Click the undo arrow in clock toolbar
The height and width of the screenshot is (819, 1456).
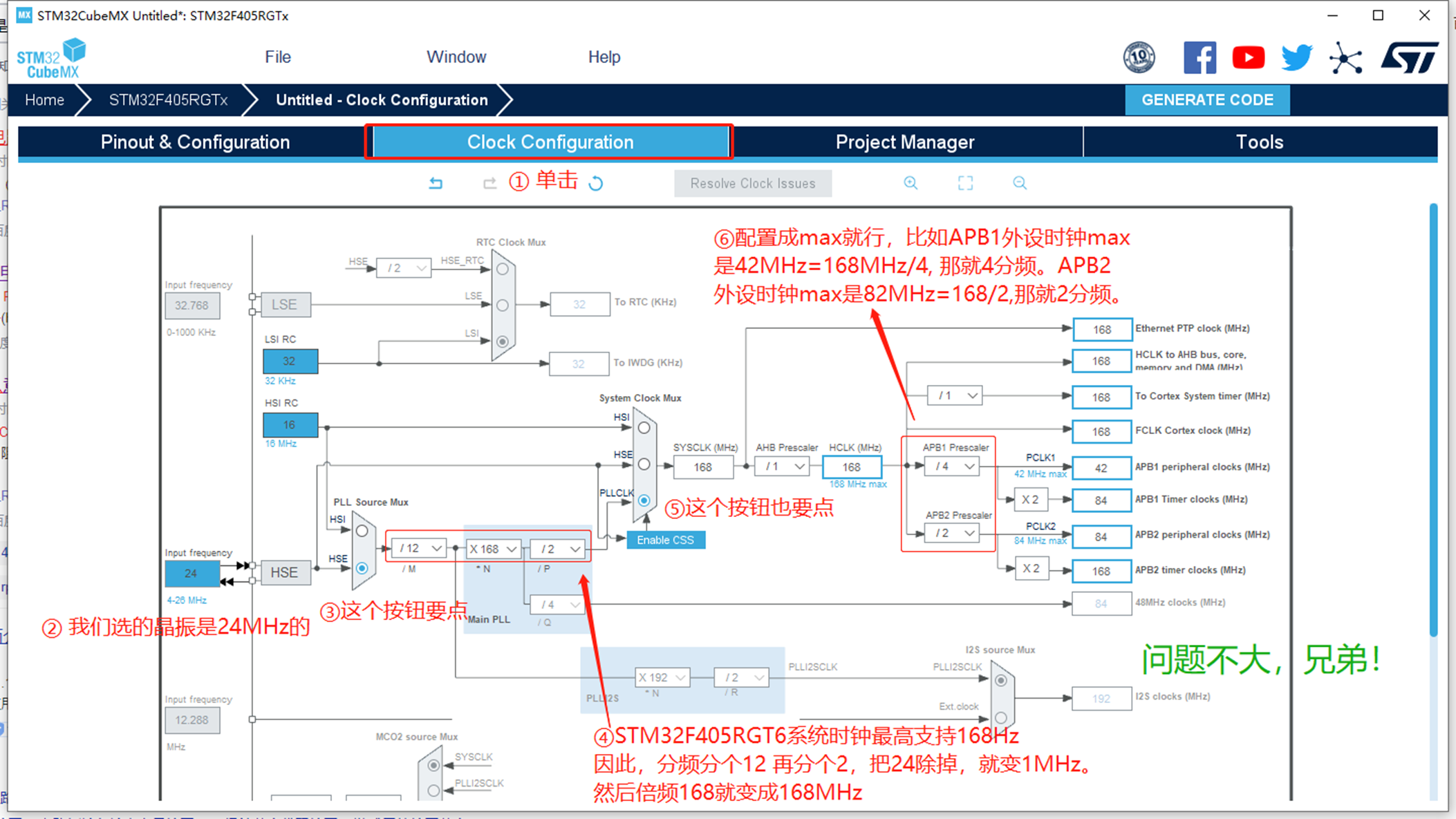click(x=436, y=183)
